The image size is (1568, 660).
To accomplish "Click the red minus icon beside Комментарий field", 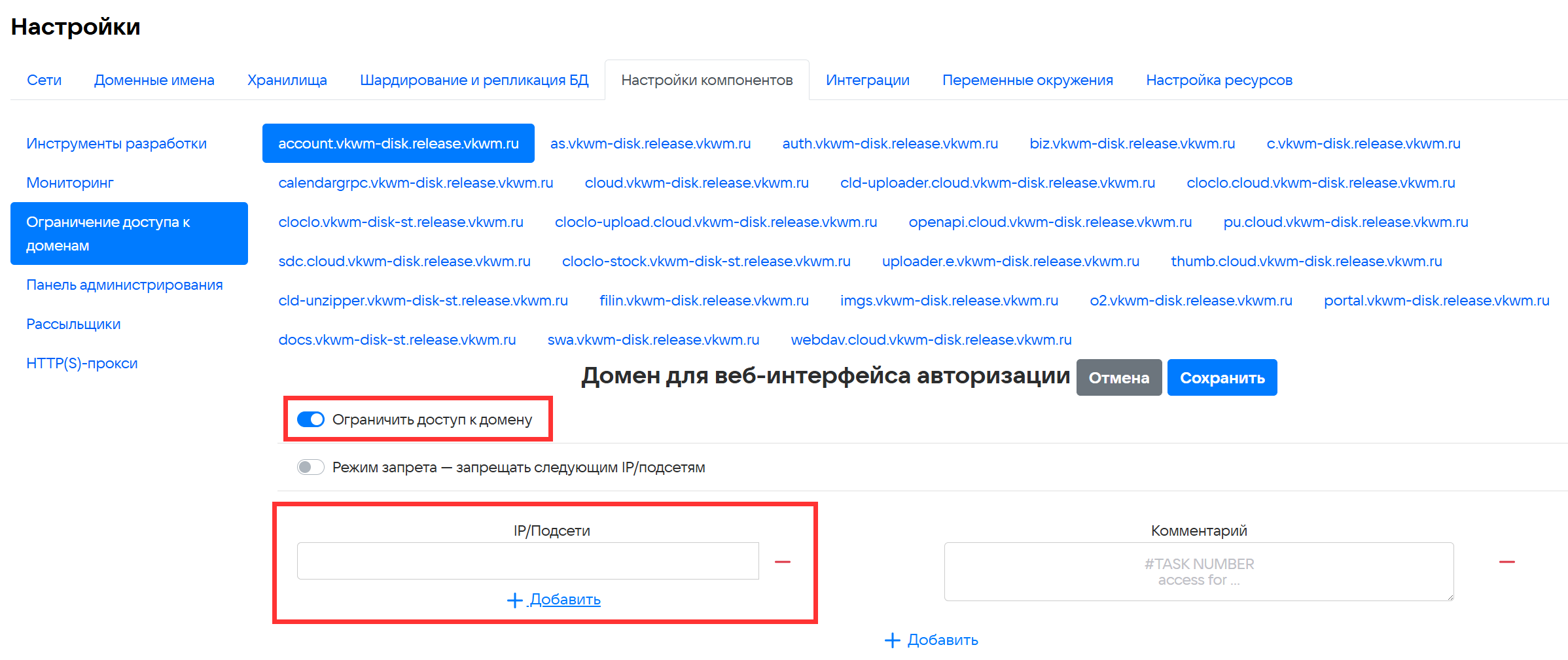I will point(1506,562).
